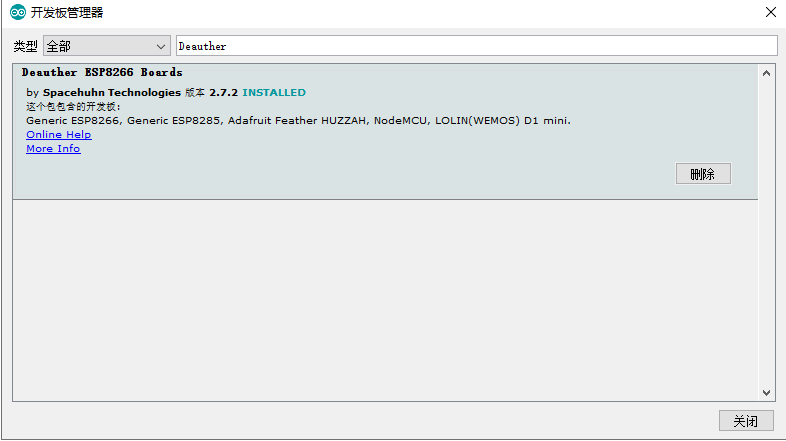Click the version 2.7.2 text

coord(224,93)
